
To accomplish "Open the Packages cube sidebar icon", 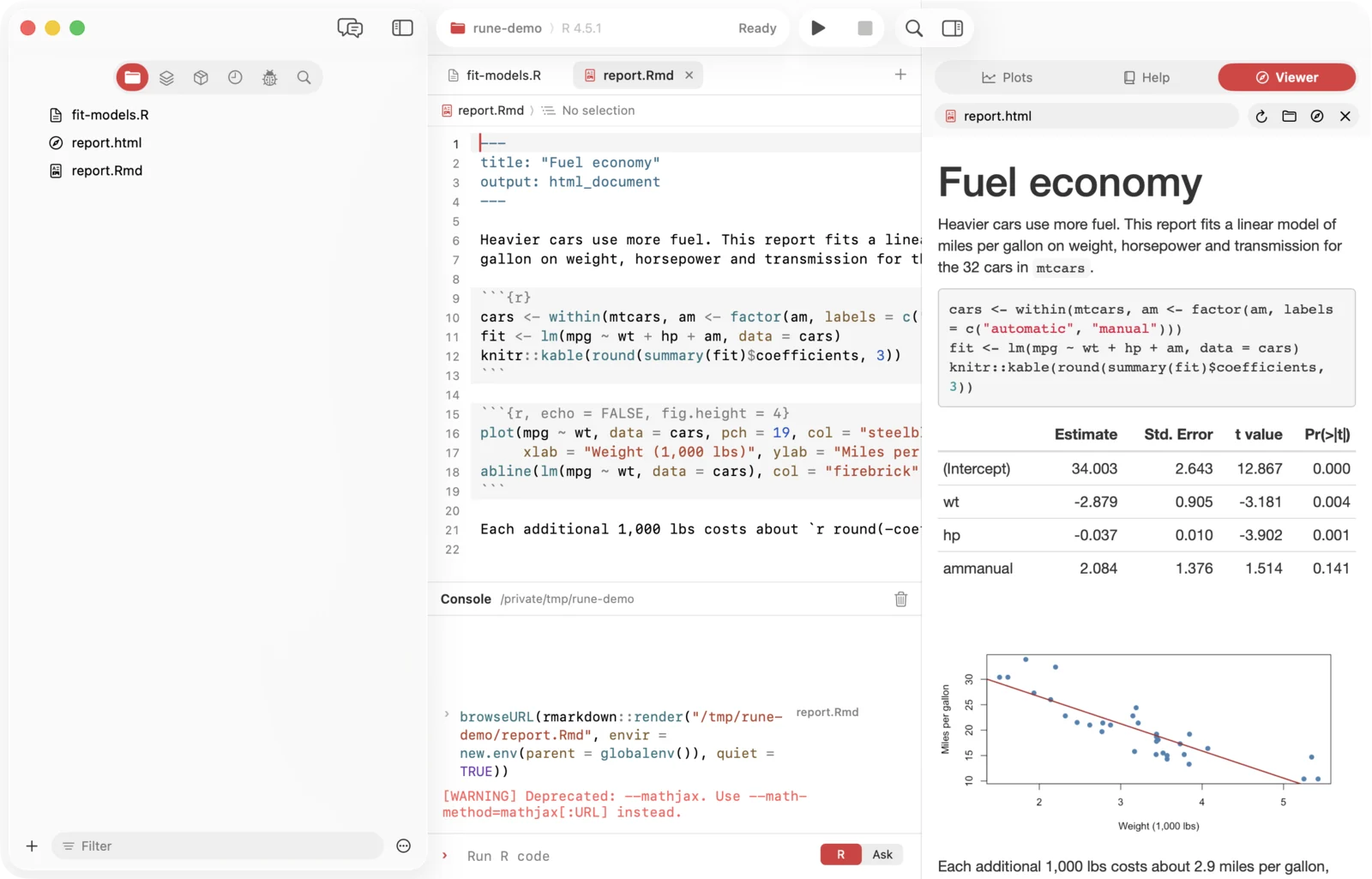I will 201,77.
